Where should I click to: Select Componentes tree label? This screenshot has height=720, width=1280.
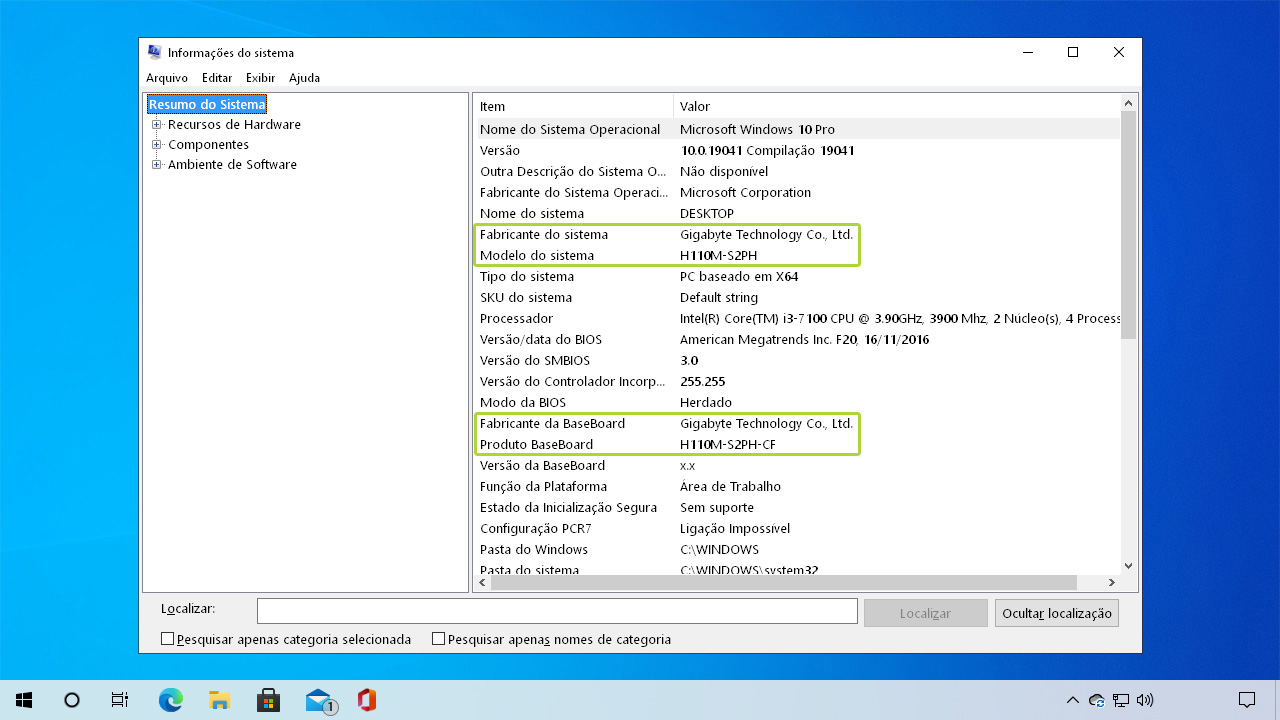208,145
